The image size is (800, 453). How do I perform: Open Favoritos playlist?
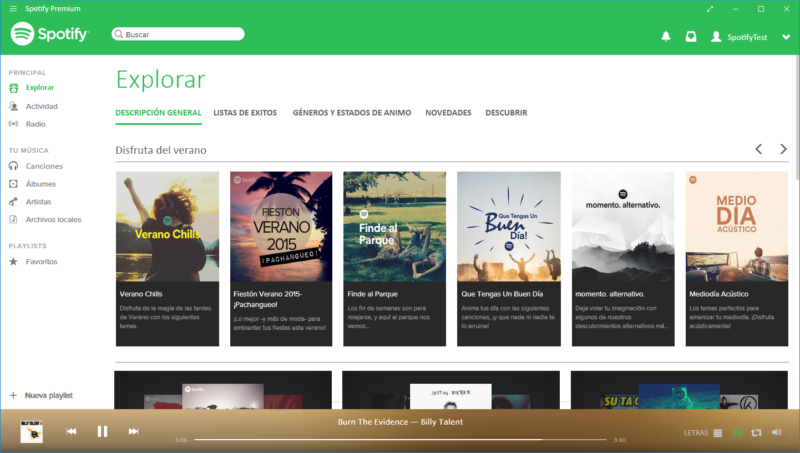(x=42, y=262)
